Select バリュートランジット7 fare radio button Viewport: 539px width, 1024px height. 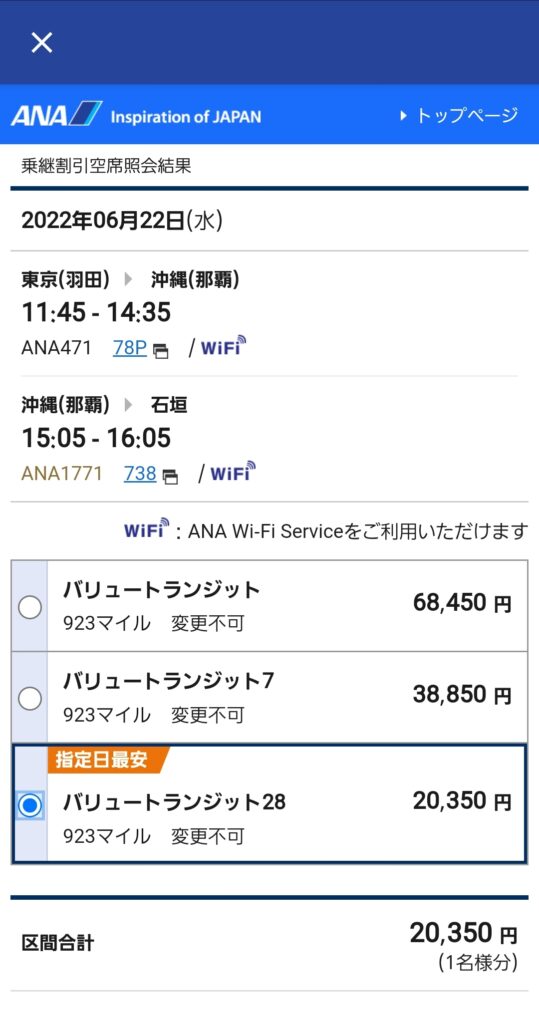pyautogui.click(x=29, y=699)
